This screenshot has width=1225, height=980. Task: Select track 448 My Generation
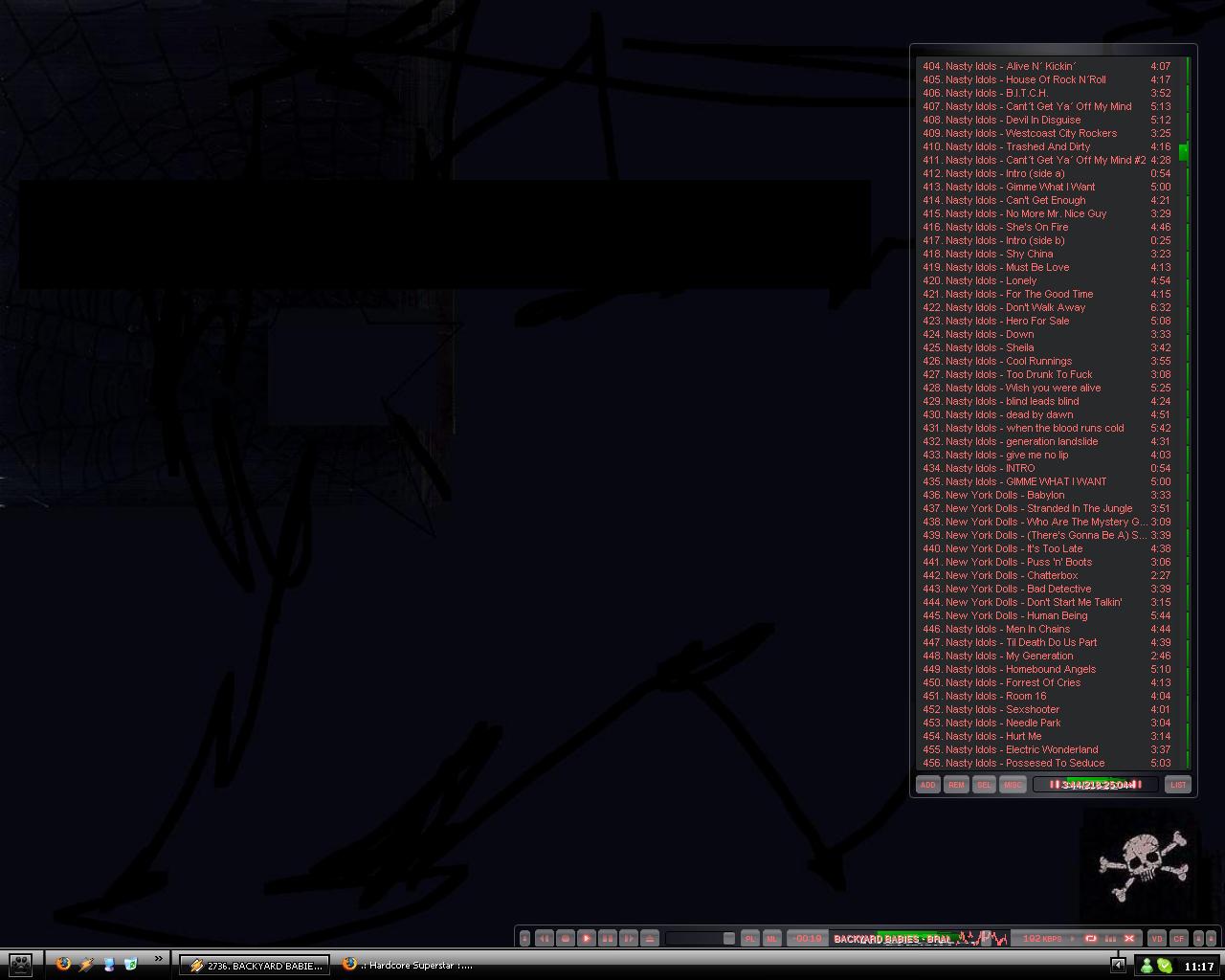click(x=1046, y=656)
